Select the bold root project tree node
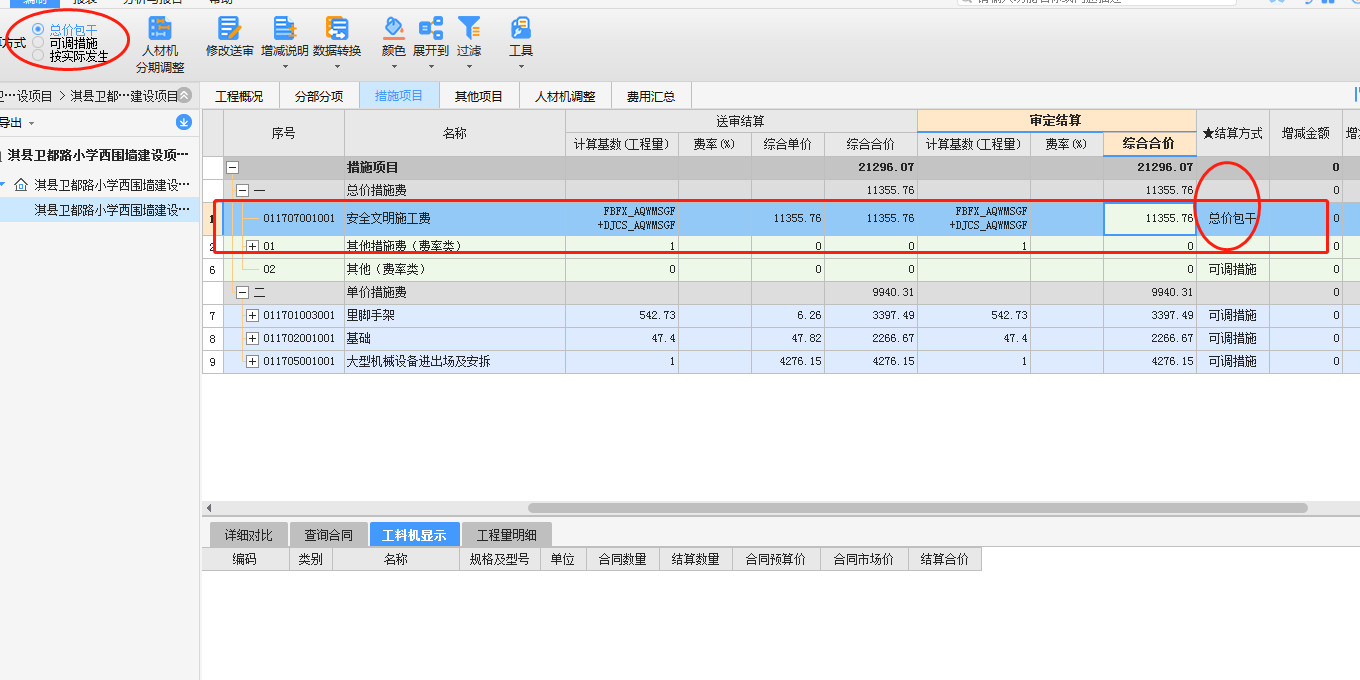The height and width of the screenshot is (680, 1360). (x=98, y=155)
